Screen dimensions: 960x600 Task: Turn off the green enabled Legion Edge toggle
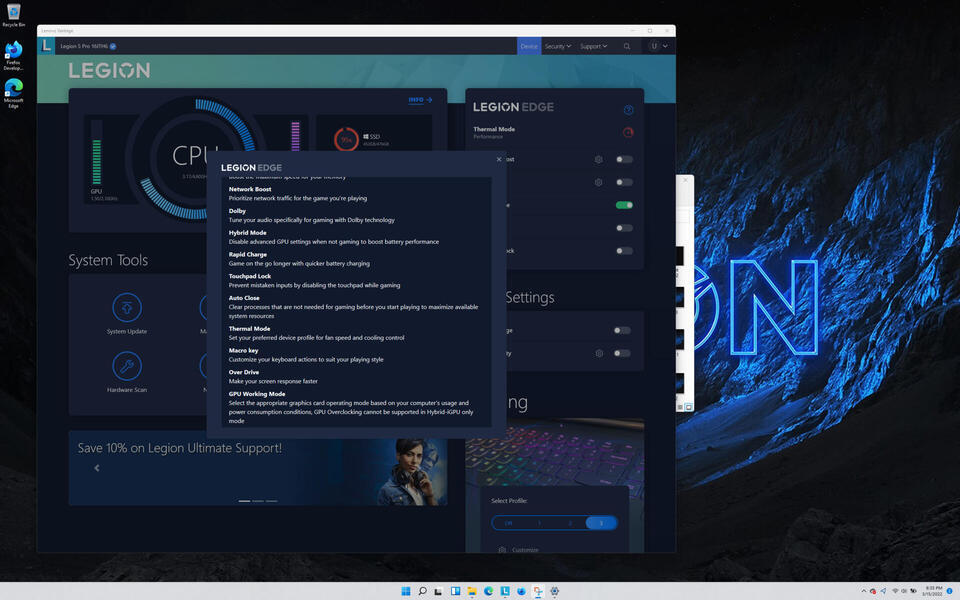point(624,205)
